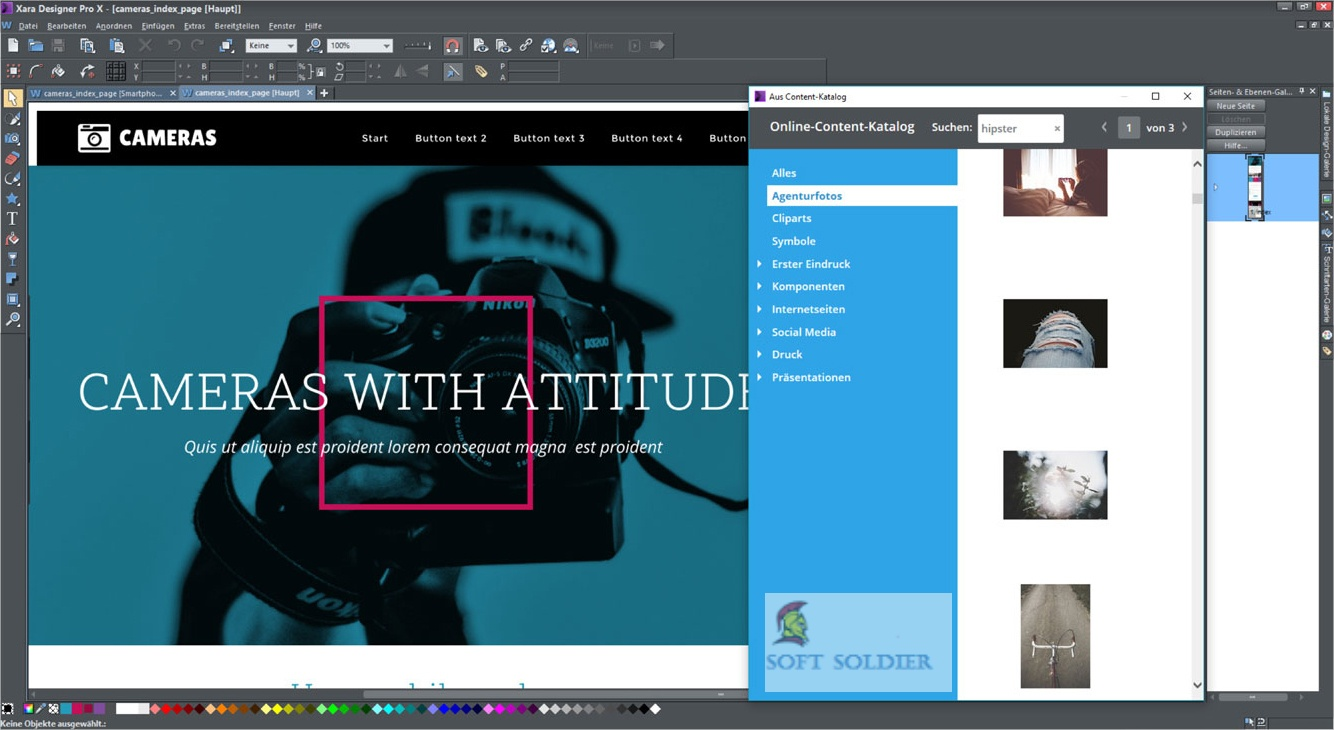
Task: Select the star Shape tool
Action: click(x=12, y=199)
